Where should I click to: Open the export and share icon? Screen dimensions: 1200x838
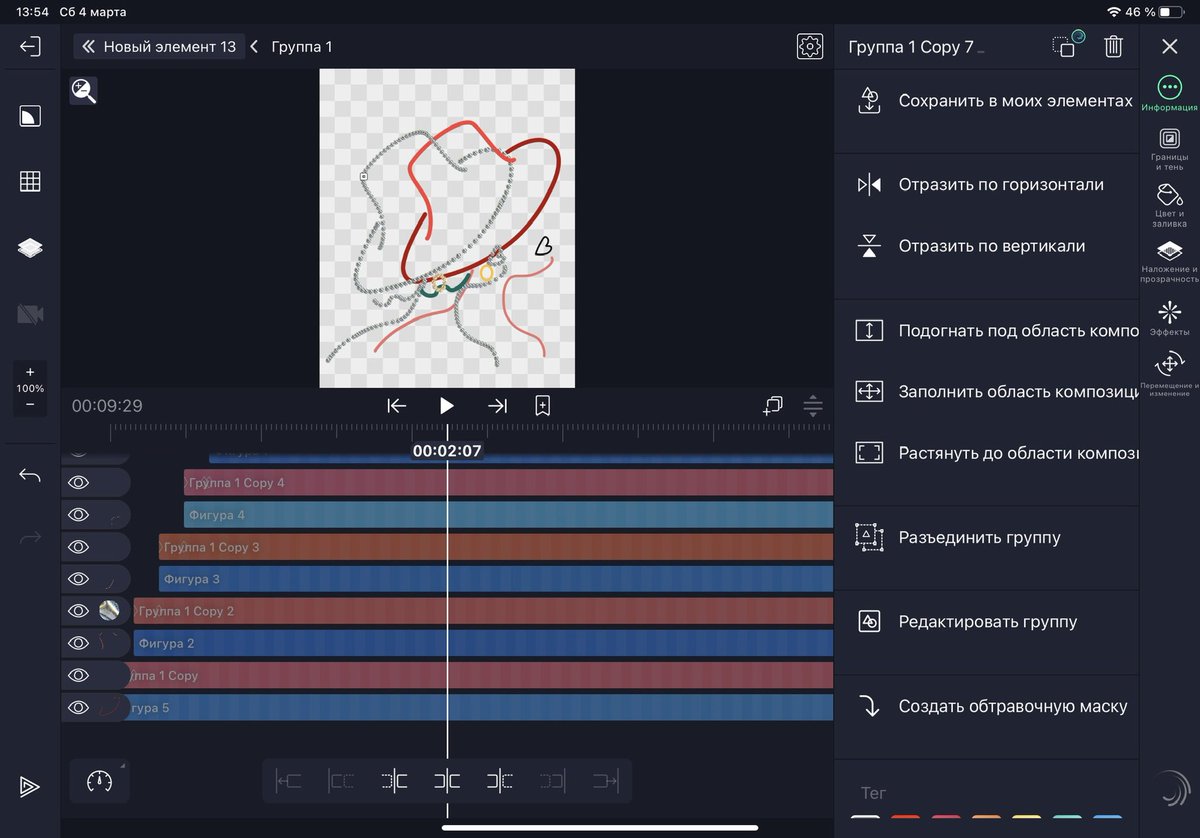(30, 787)
